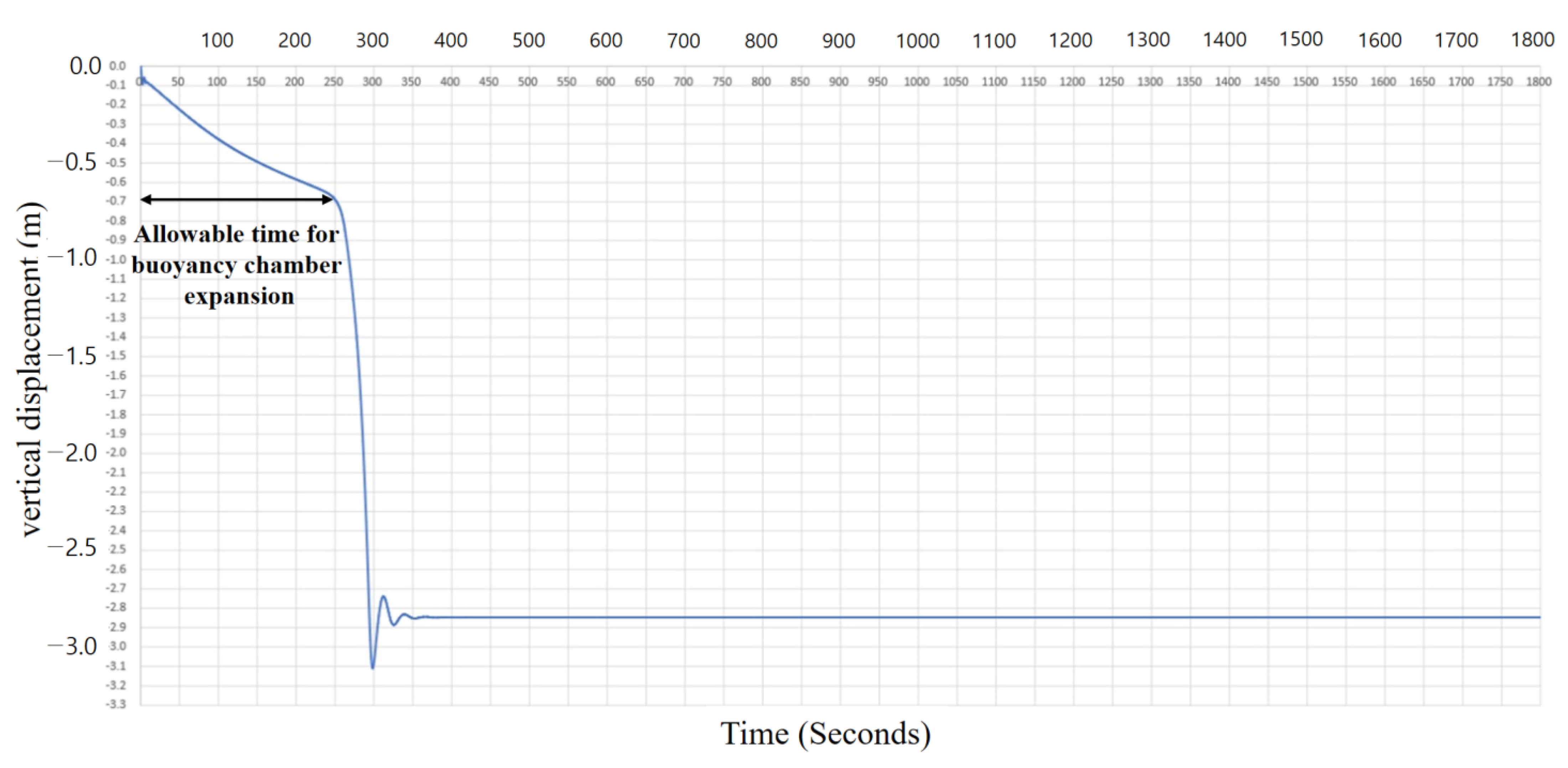Click the large 0.0 y-axis label
Image resolution: width=1568 pixels, height=768 pixels.
click(x=84, y=66)
